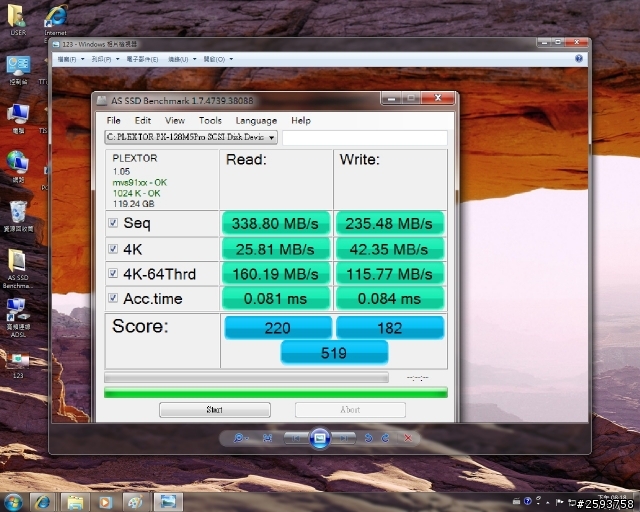The width and height of the screenshot is (640, 512).
Task: Open the Language menu in AS SSD Benchmark
Action: point(256,120)
